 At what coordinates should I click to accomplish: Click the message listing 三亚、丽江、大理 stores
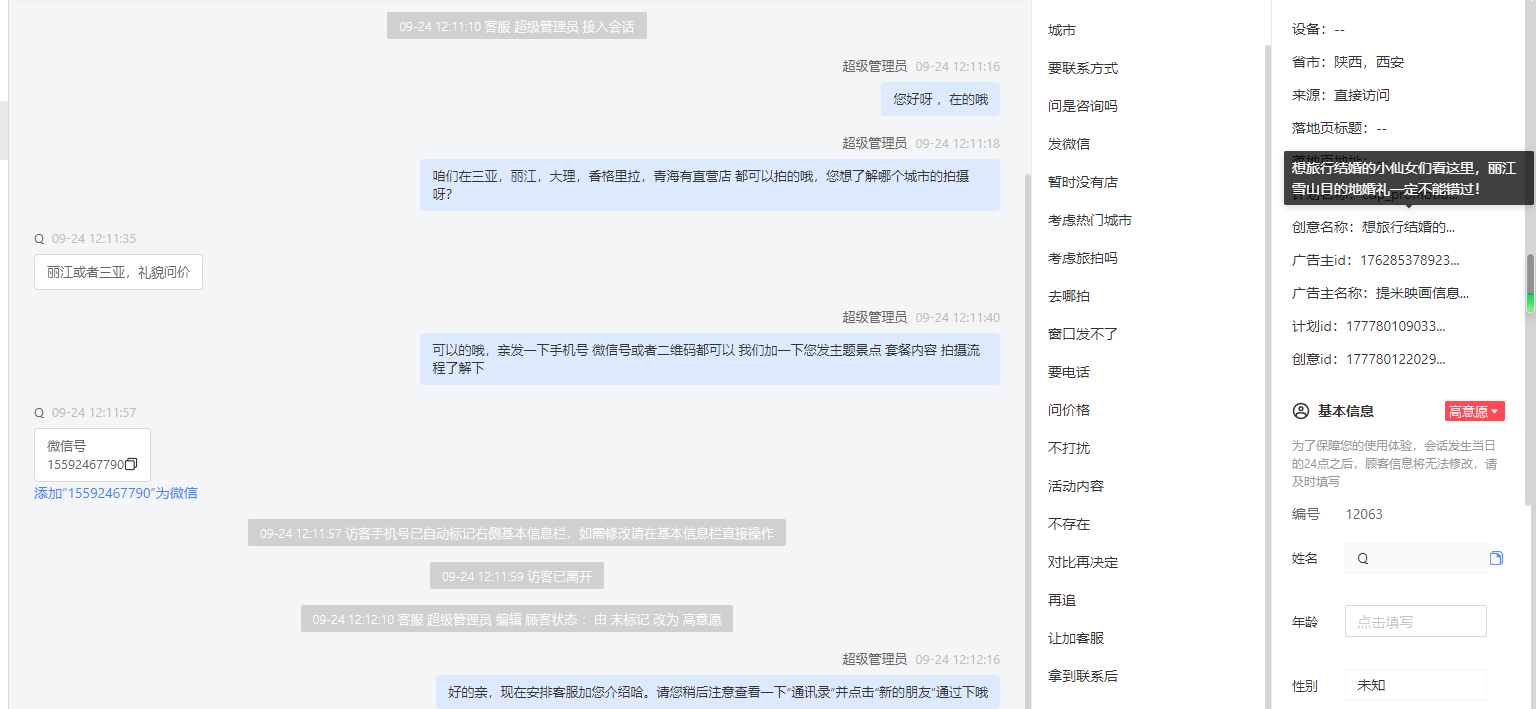[710, 185]
